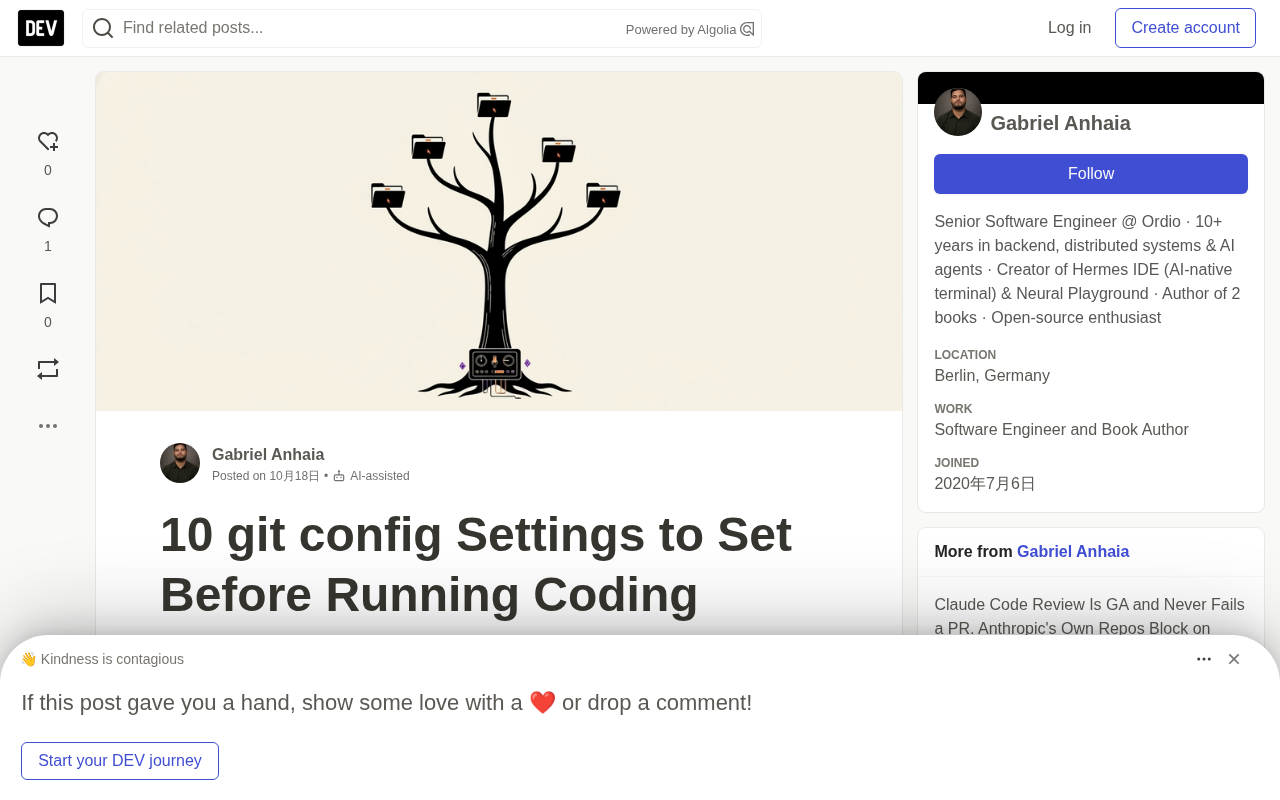Screen dimensions: 1280x800
Task: Click the Algolia logo icon
Action: (x=747, y=29)
